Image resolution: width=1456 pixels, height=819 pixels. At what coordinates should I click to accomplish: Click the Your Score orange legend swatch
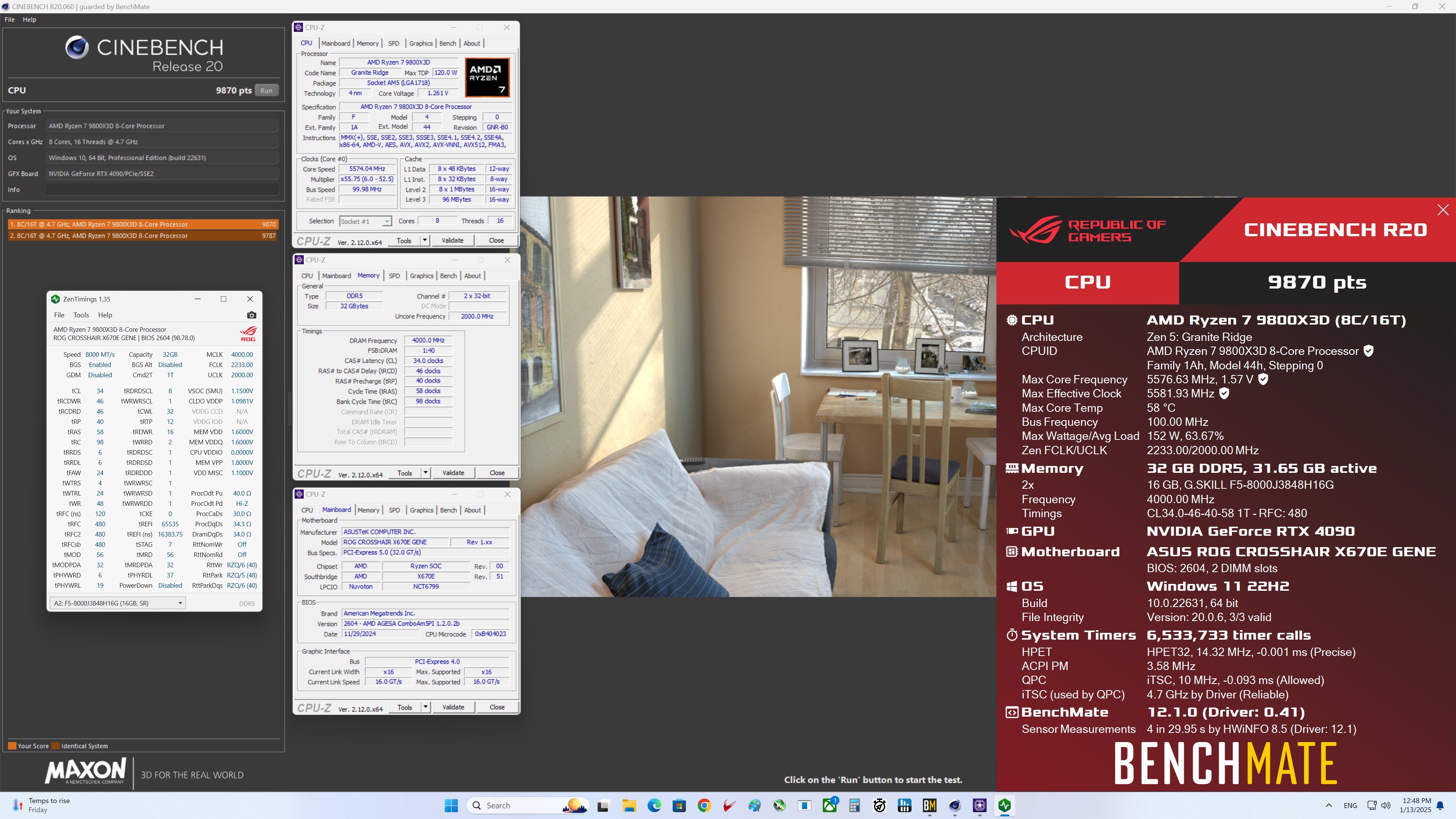click(12, 745)
